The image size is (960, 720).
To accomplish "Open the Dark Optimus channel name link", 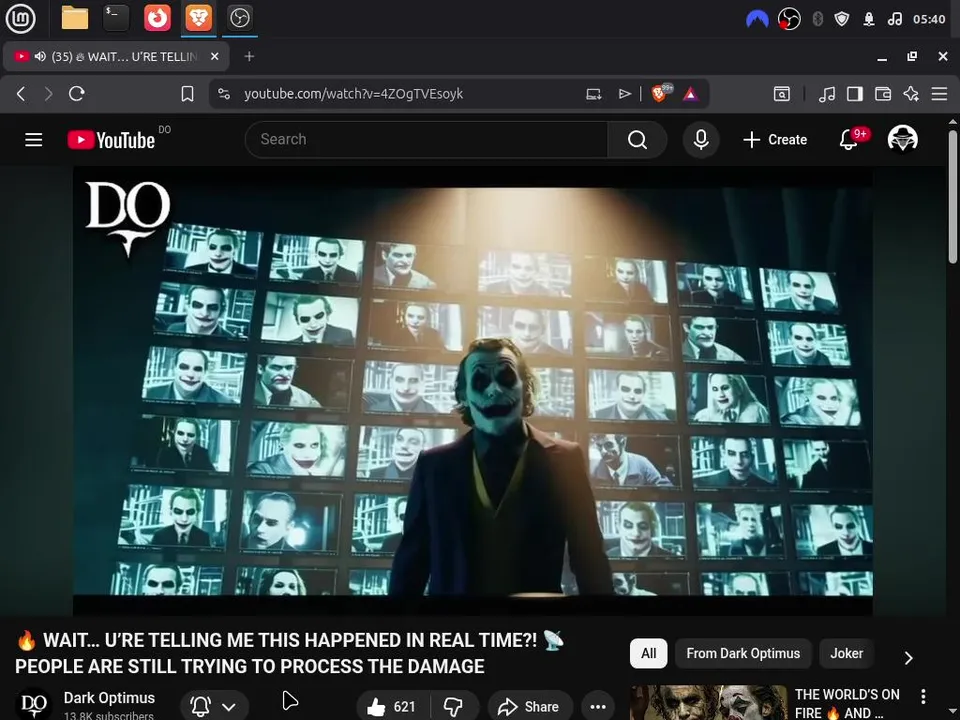I will click(109, 697).
